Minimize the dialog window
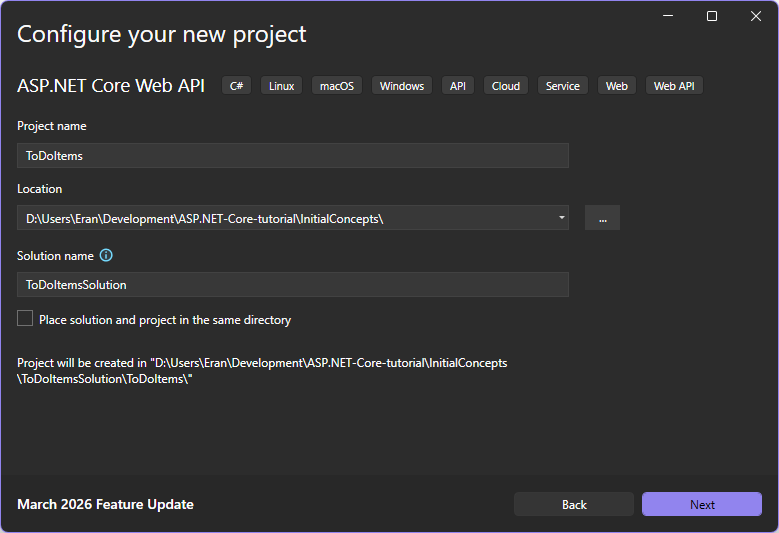The image size is (779, 533). [668, 16]
